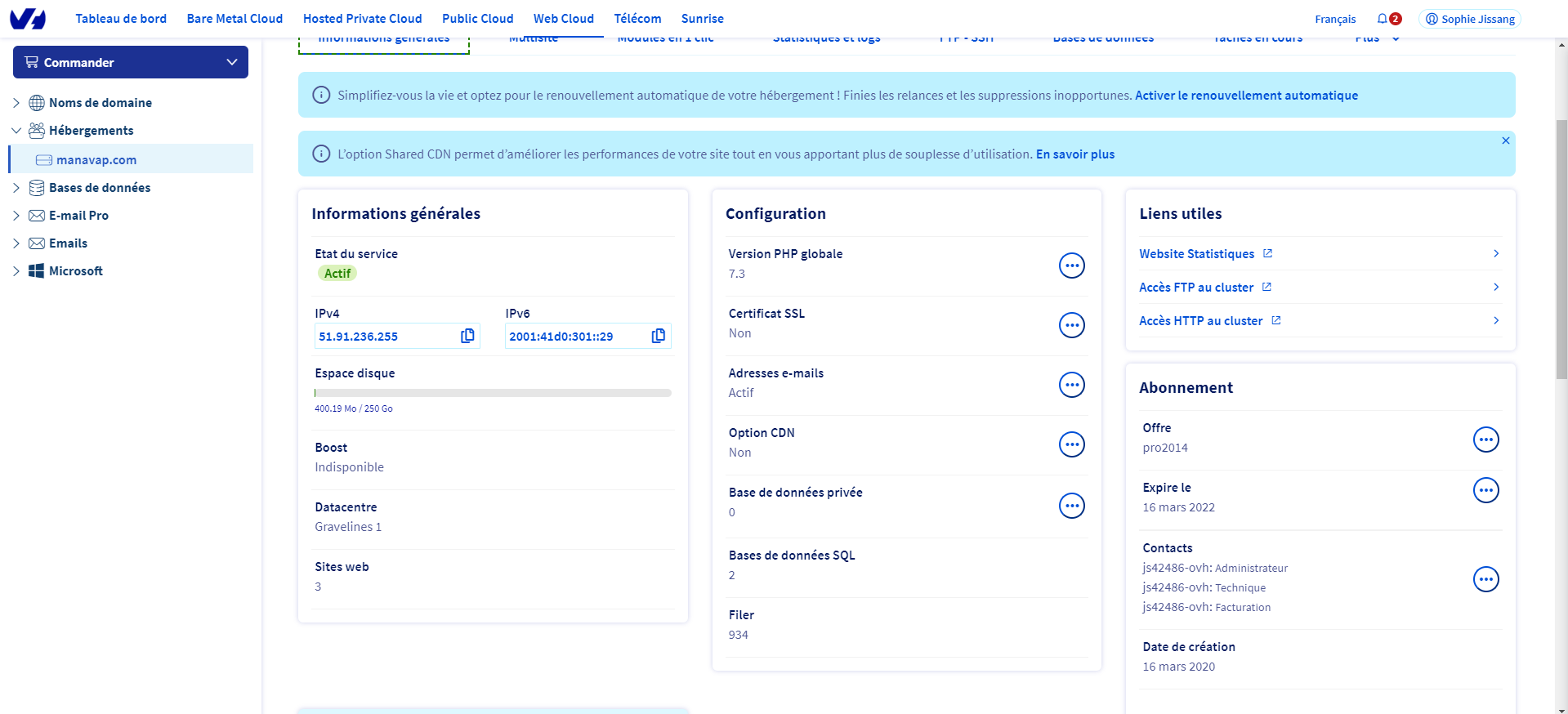The width and height of the screenshot is (1568, 714).
Task: Open the Contacts actions menu
Action: click(1485, 579)
